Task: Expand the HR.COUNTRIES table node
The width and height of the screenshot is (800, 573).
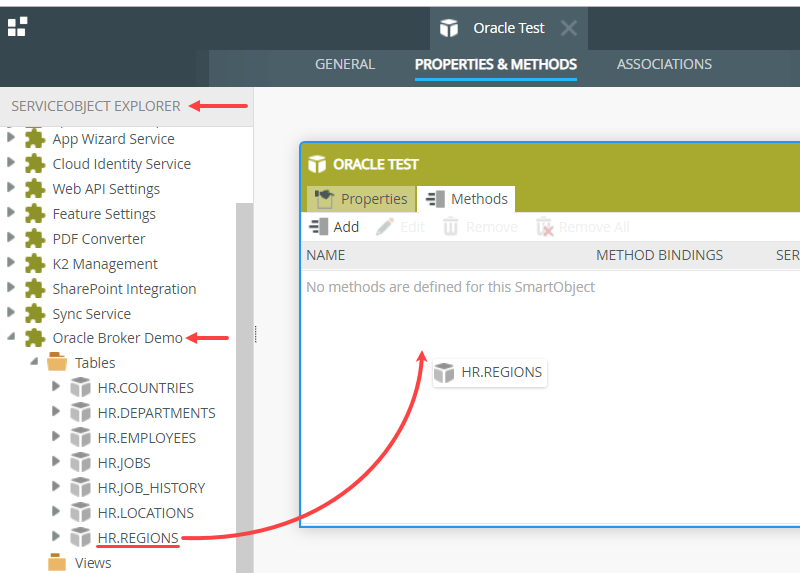Action: coord(56,386)
